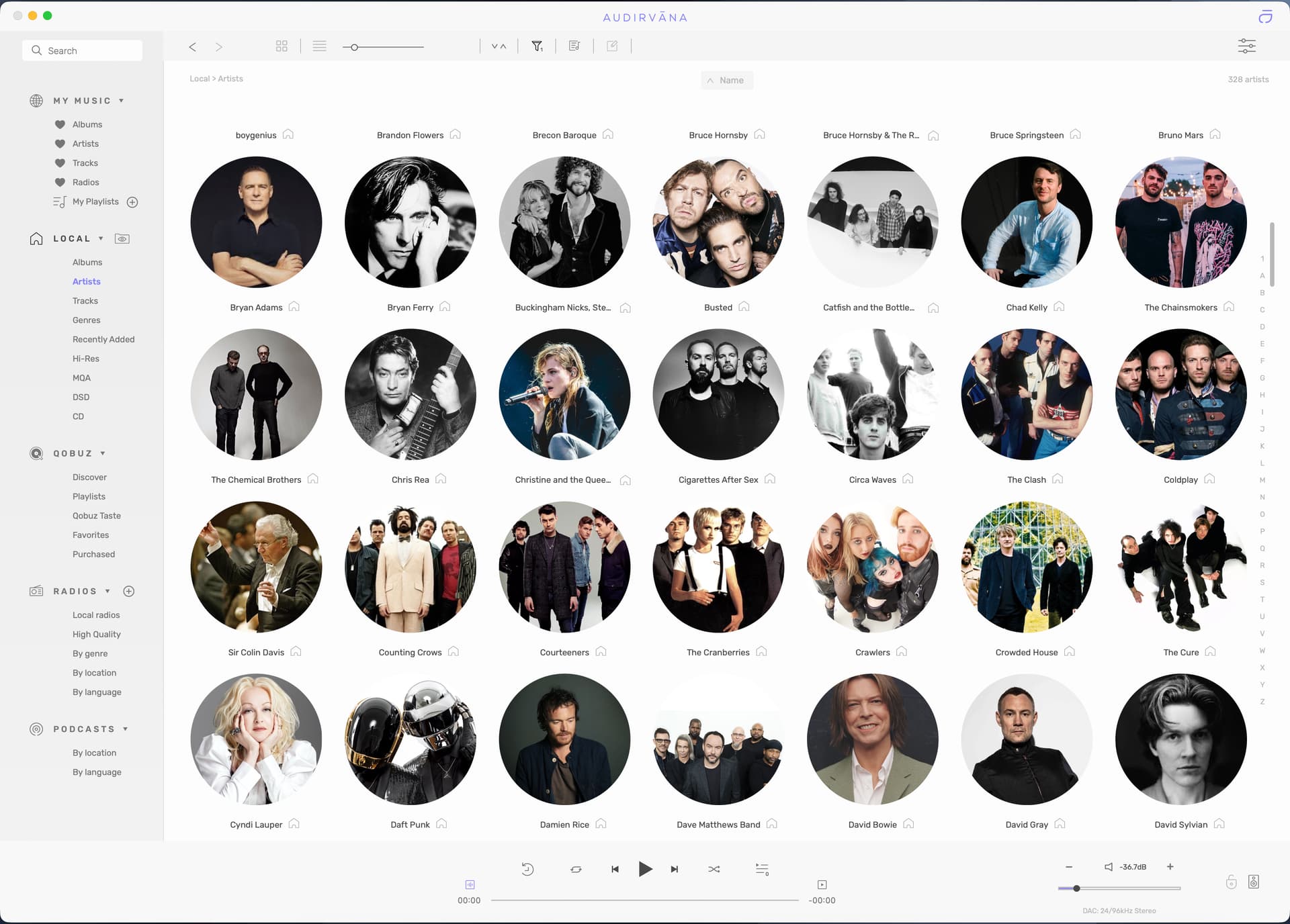
Task: Switch to list view layout
Action: tap(319, 46)
